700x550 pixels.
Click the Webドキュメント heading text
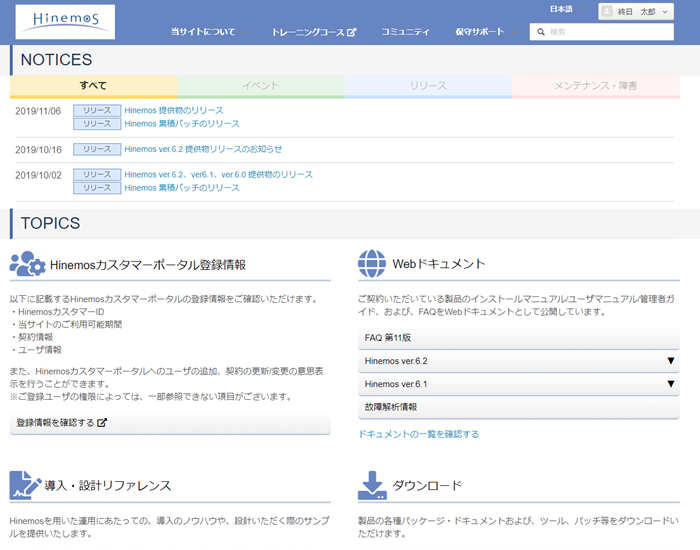tap(438, 264)
